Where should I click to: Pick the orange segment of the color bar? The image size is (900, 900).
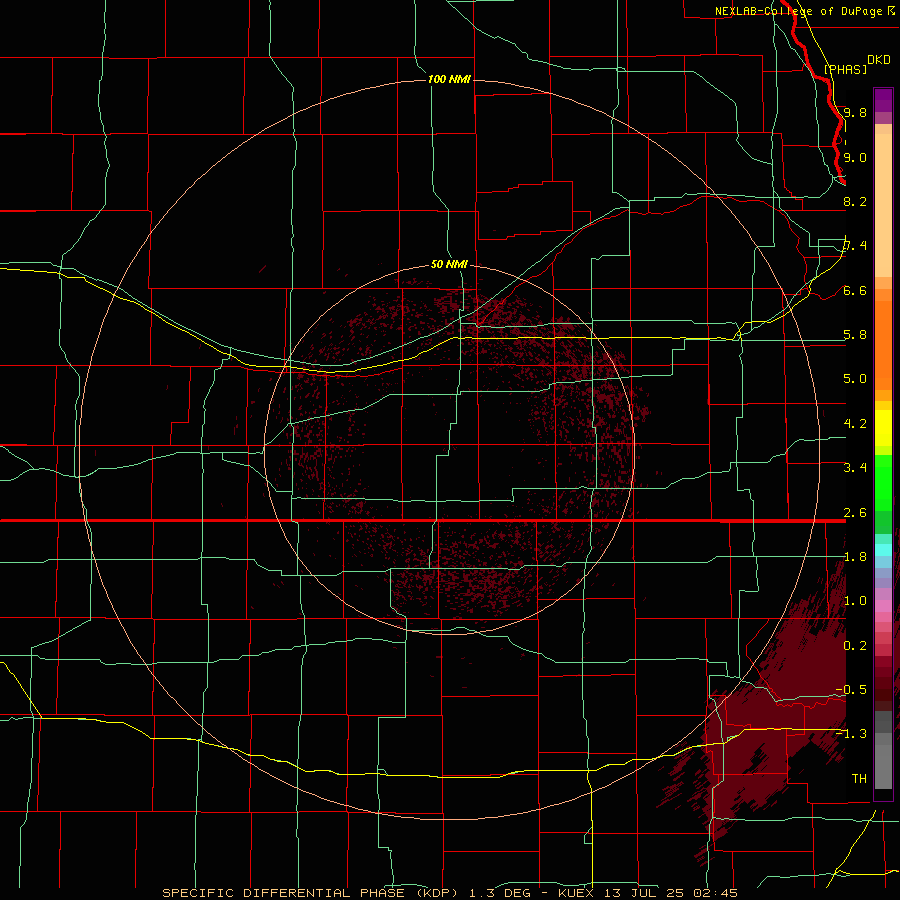tap(883, 346)
